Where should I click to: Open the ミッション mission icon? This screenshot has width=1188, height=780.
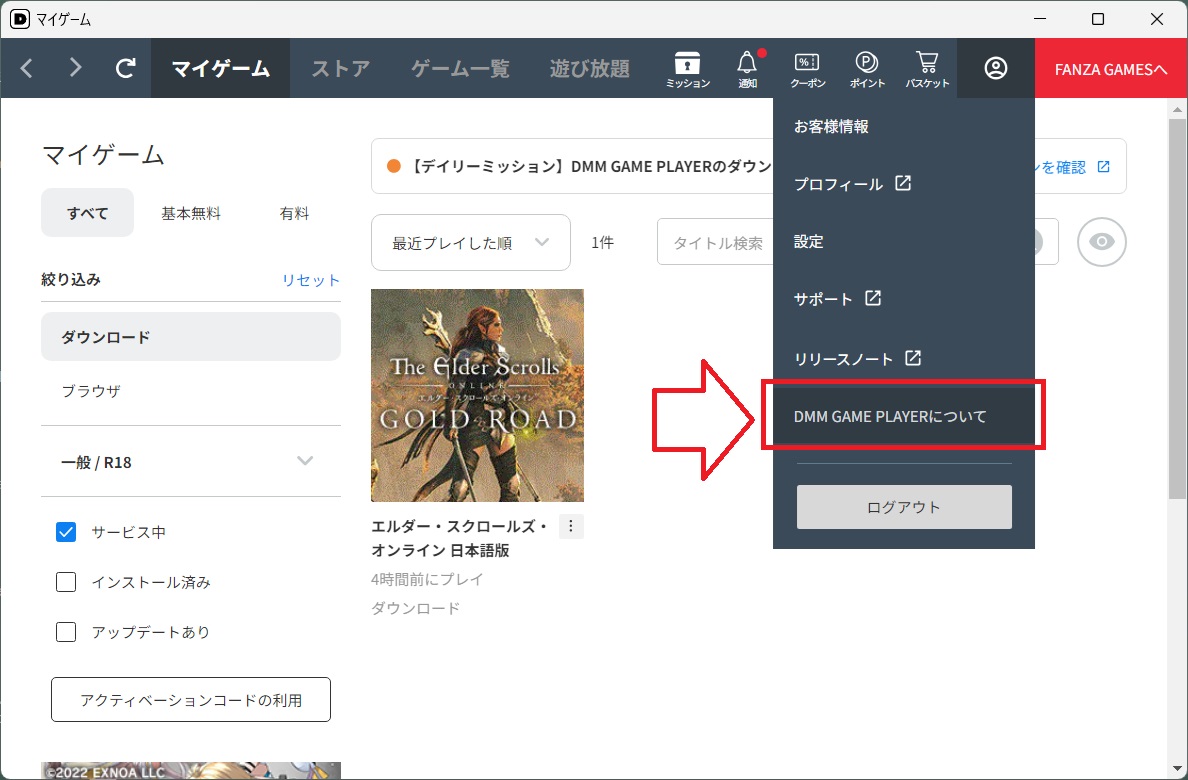tap(687, 70)
